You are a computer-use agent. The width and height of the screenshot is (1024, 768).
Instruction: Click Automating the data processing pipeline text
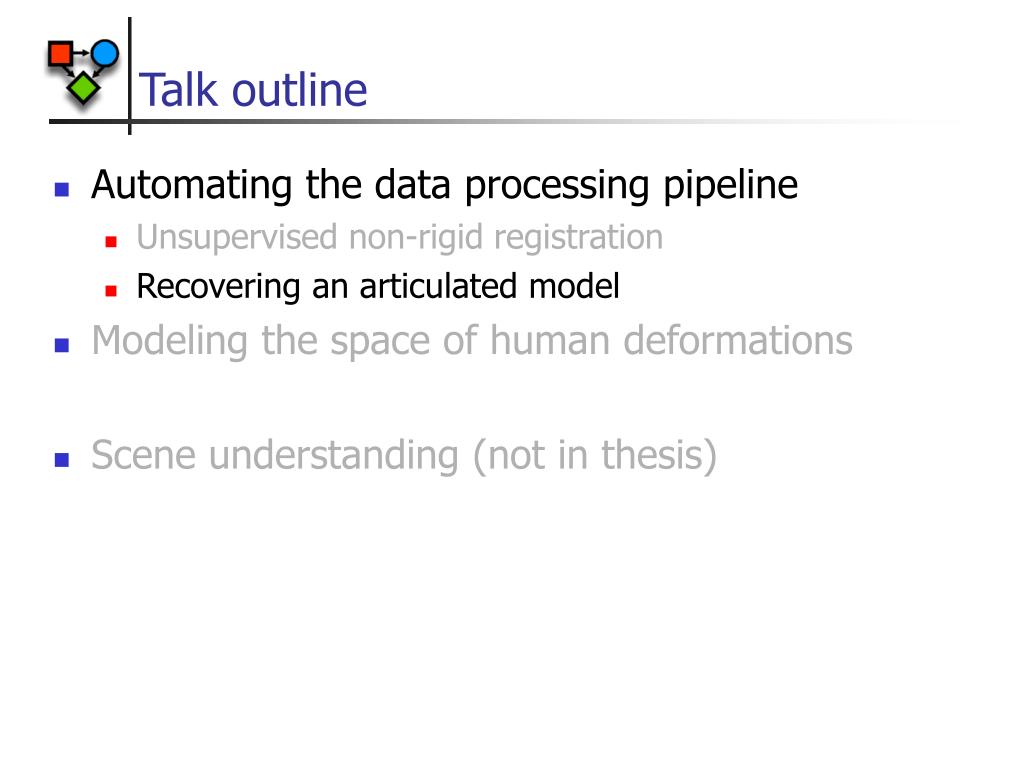pyautogui.click(x=444, y=185)
